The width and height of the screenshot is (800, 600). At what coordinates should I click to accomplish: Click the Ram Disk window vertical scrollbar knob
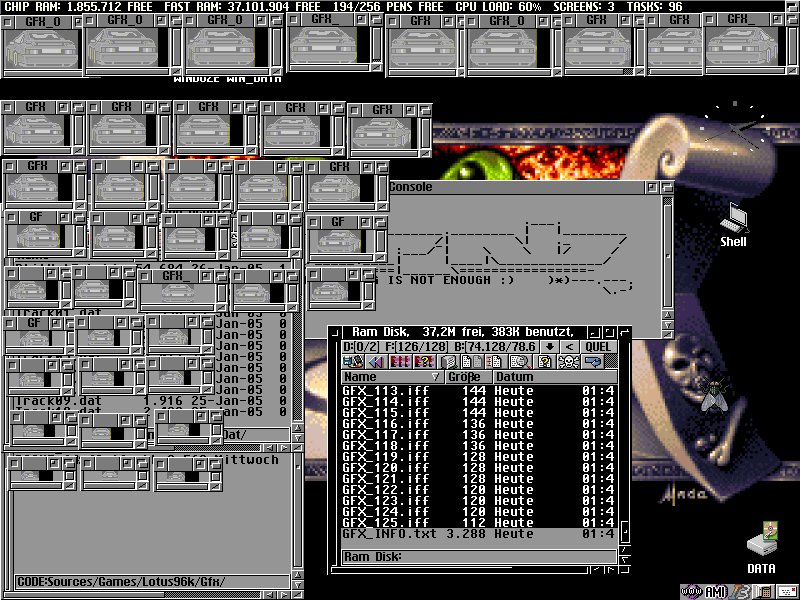[x=624, y=533]
